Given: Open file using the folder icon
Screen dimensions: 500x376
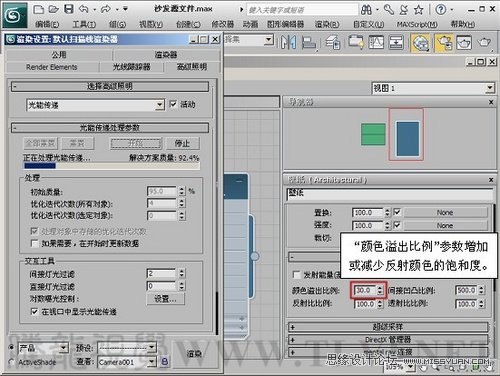Looking at the screenshot, I should 53,9.
